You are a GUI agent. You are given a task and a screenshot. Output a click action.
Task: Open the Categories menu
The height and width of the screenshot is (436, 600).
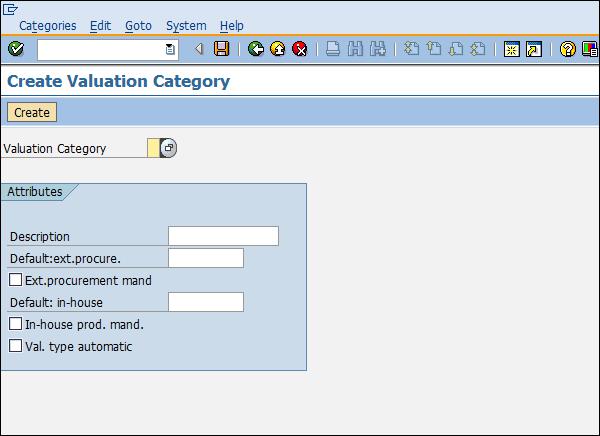pyautogui.click(x=47, y=25)
